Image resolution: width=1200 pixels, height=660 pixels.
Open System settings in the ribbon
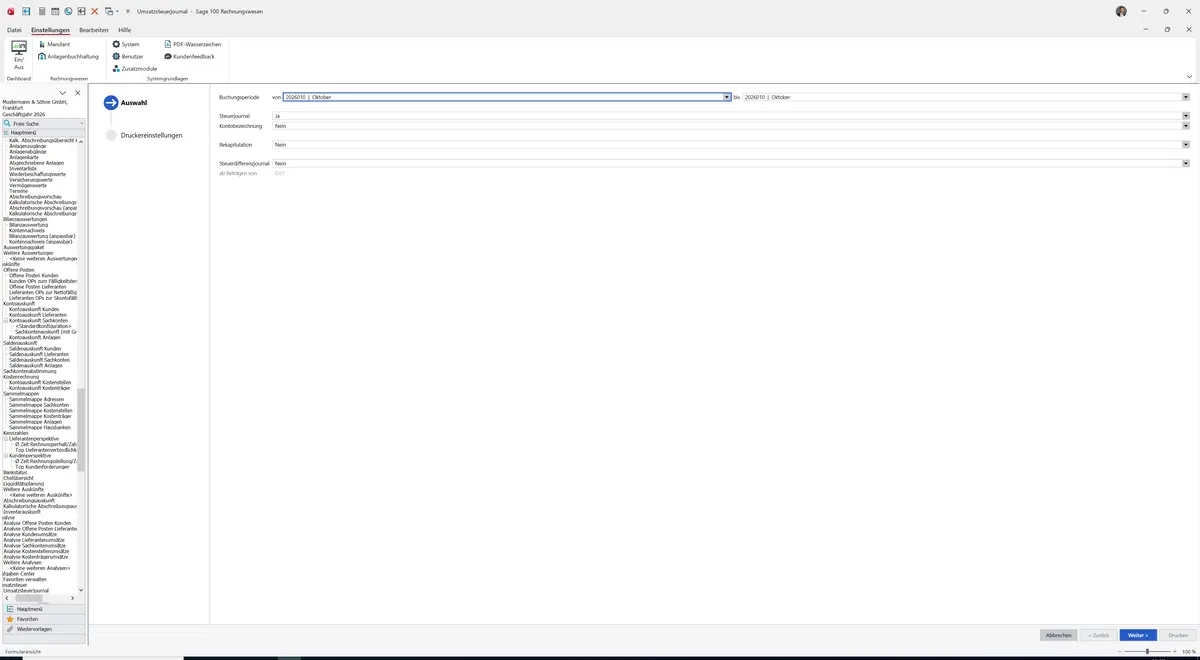pos(126,45)
